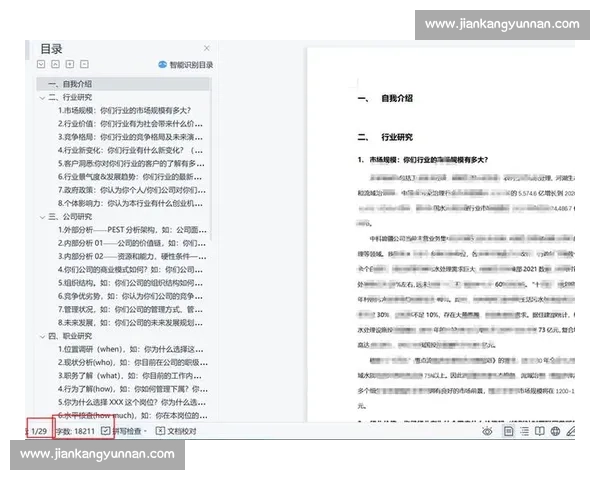Go to 1.位置调研 (when) entry
This screenshot has width=600, height=480.
point(130,349)
